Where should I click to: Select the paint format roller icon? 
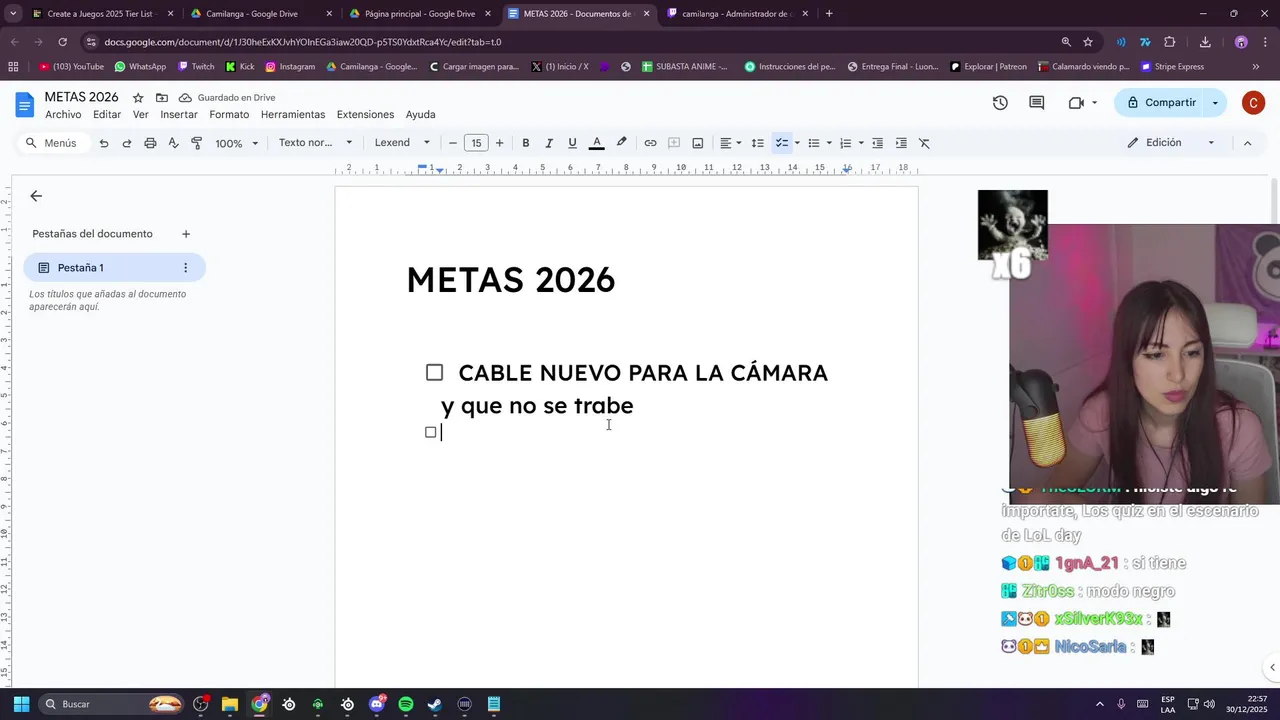[x=196, y=143]
